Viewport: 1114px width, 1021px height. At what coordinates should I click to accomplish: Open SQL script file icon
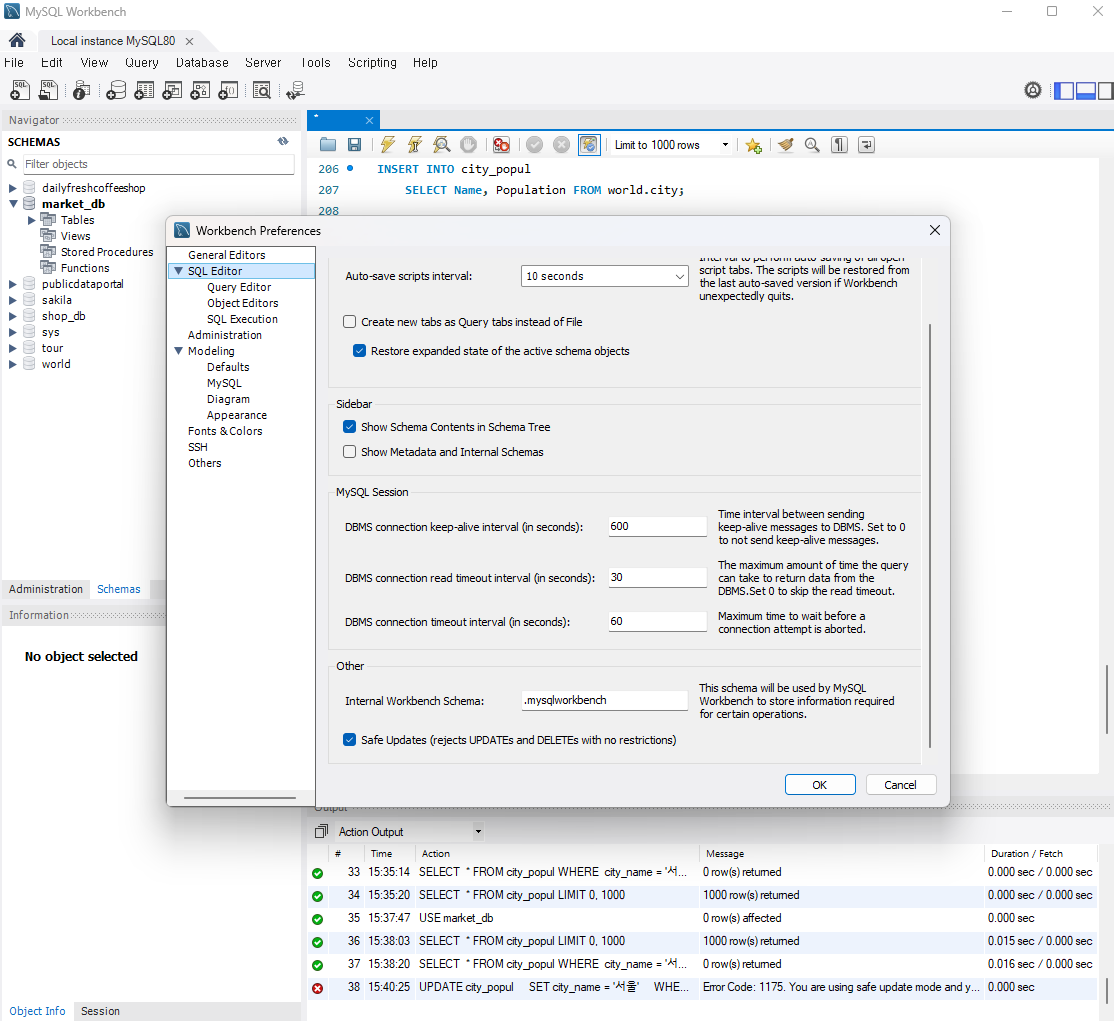(x=48, y=90)
